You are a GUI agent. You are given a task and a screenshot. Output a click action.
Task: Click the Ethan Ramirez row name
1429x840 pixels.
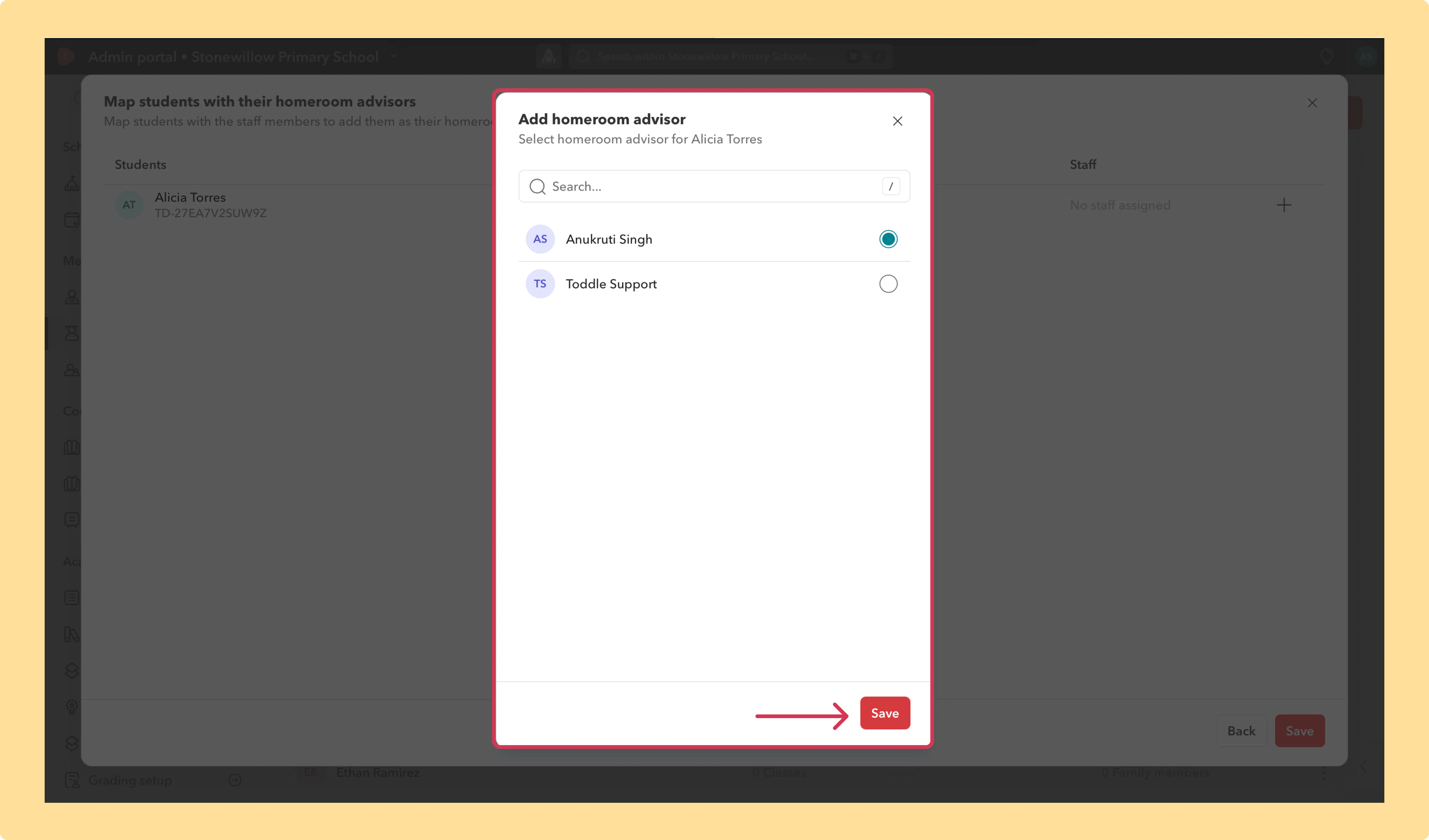[x=378, y=773]
